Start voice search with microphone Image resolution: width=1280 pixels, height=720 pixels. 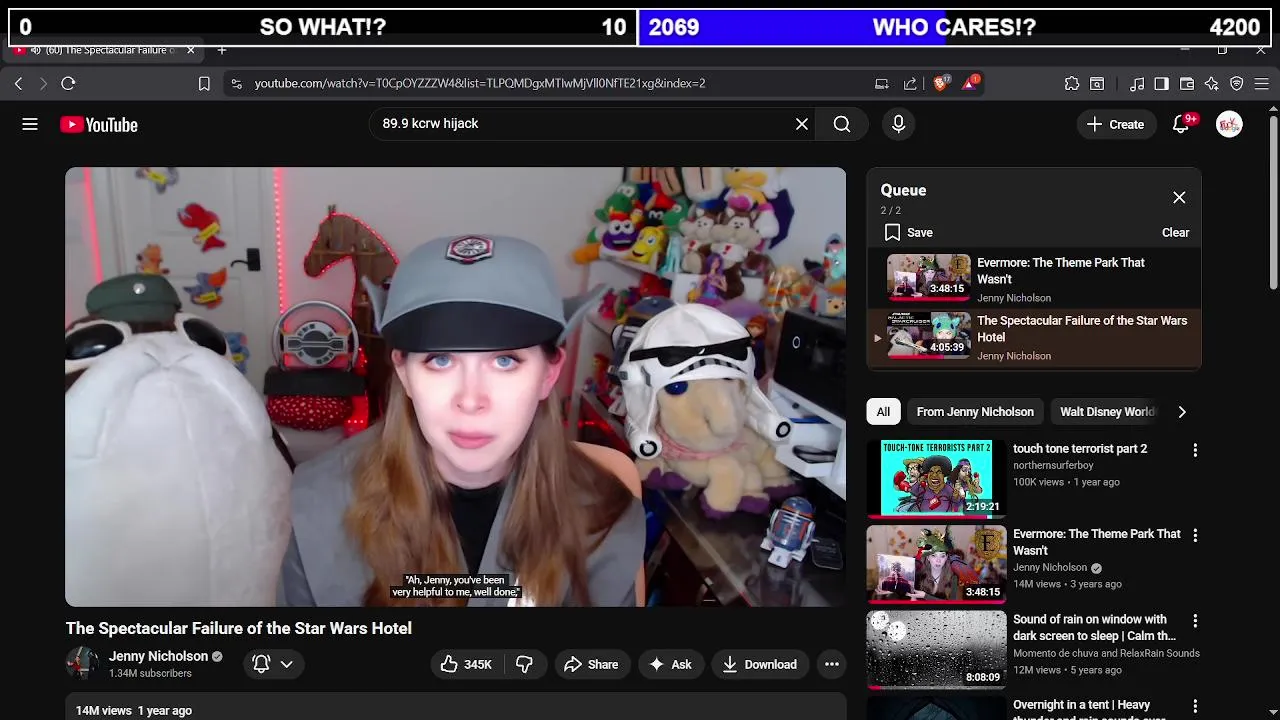click(898, 124)
